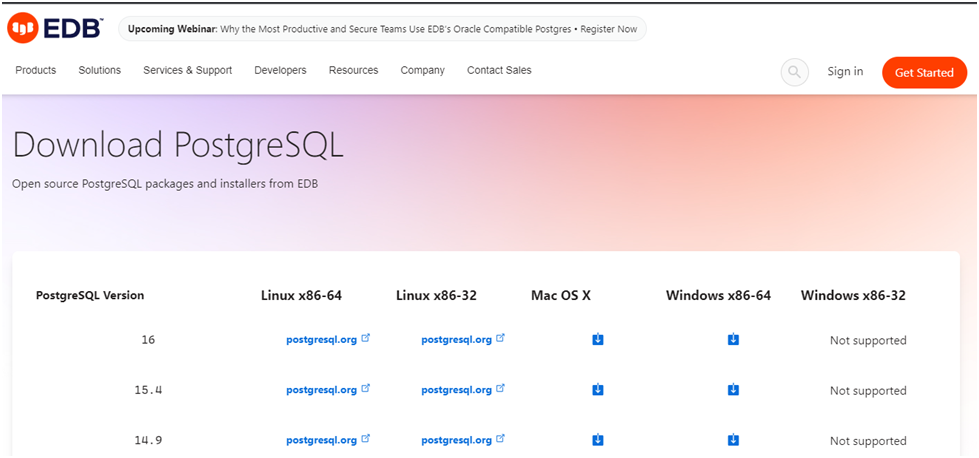This screenshot has width=979, height=458.
Task: Download PostgreSQL 16 for Windows x86-64
Action: click(733, 339)
